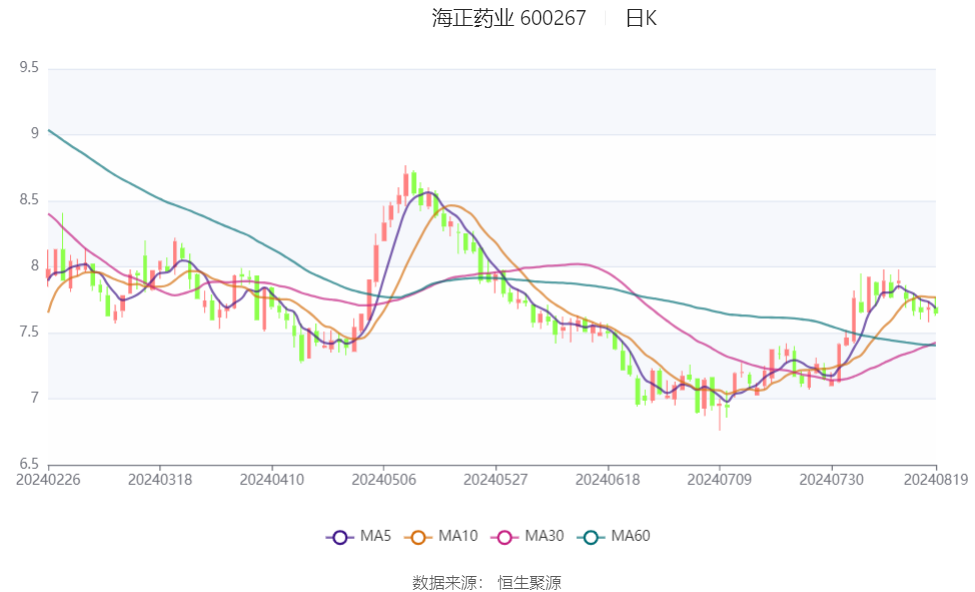Click the 9 price axis label
This screenshot has height=592, width=975.
(35, 133)
